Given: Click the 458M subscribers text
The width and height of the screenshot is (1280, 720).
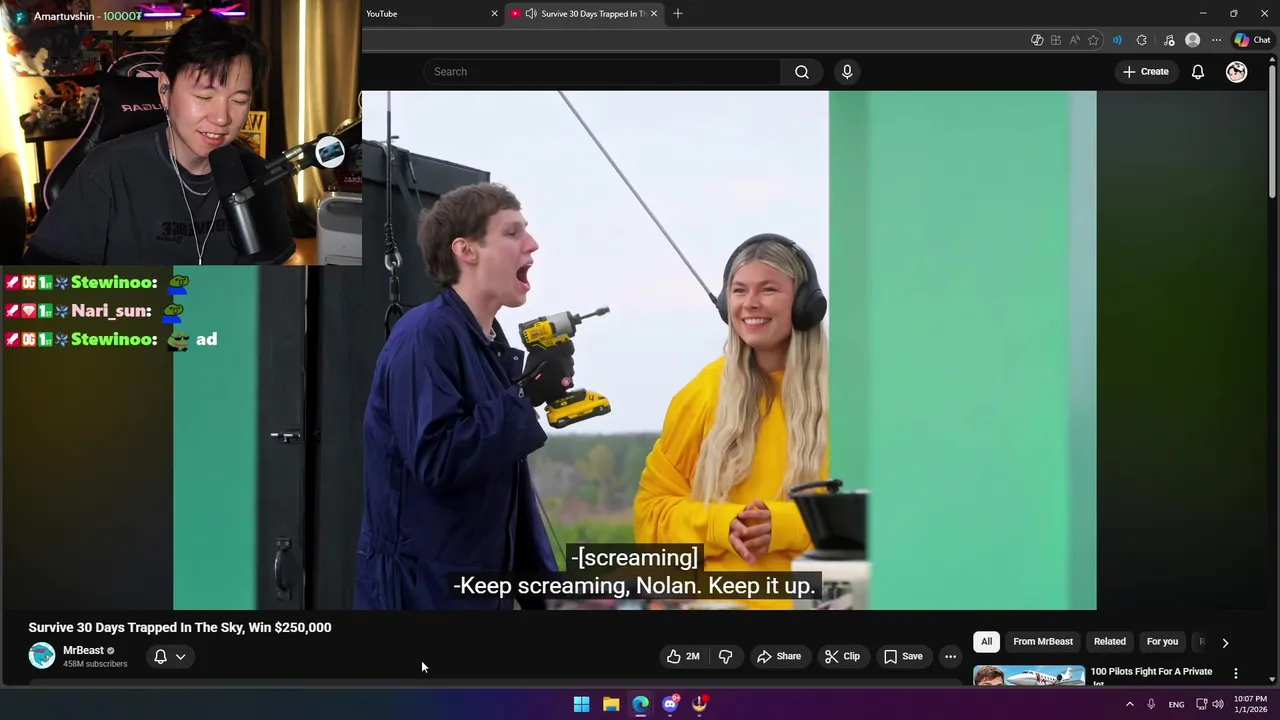Looking at the screenshot, I should pos(95,664).
